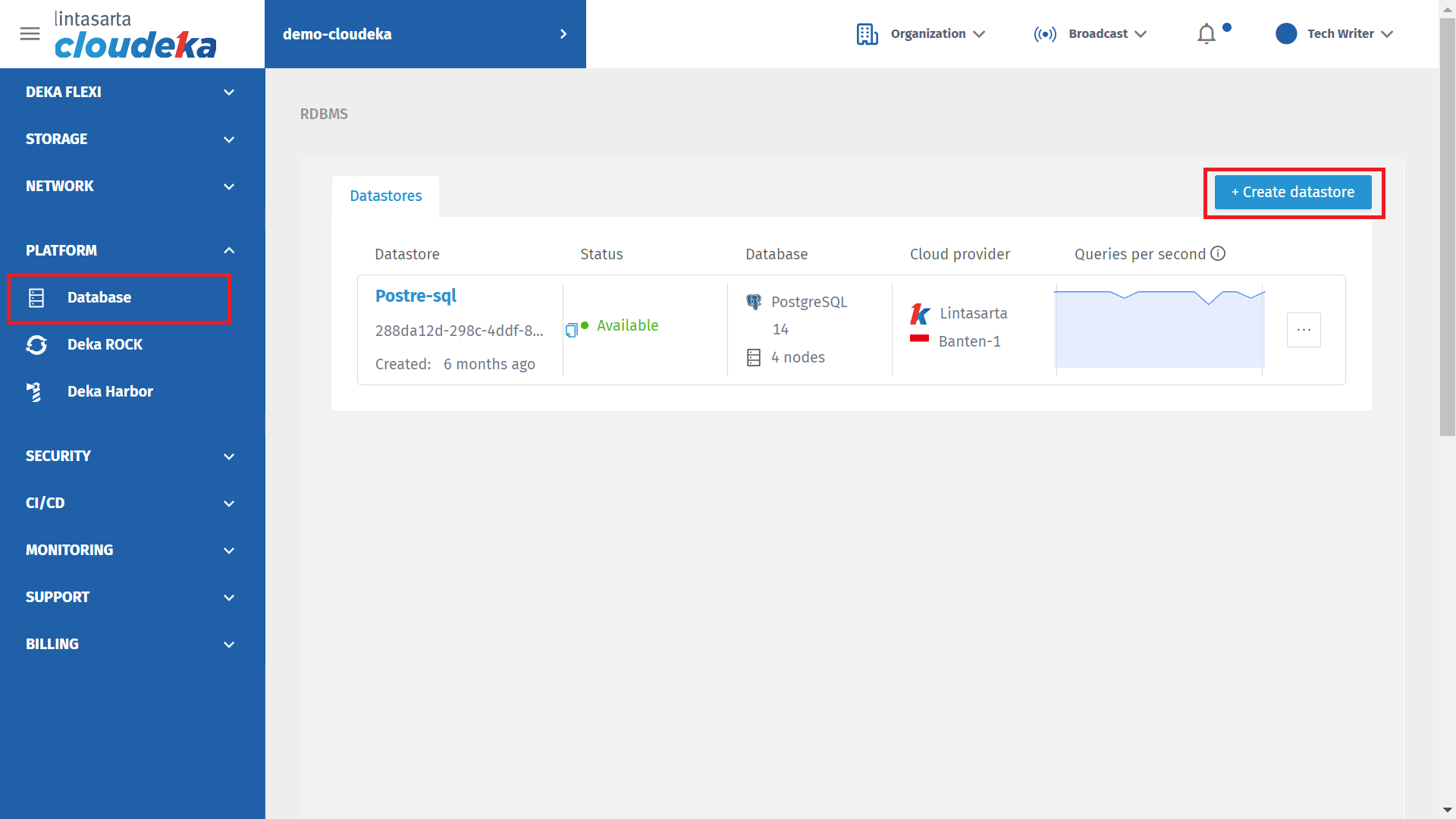Open the demo-cloudeka project selector
This screenshot has width=1456, height=819.
(x=425, y=34)
